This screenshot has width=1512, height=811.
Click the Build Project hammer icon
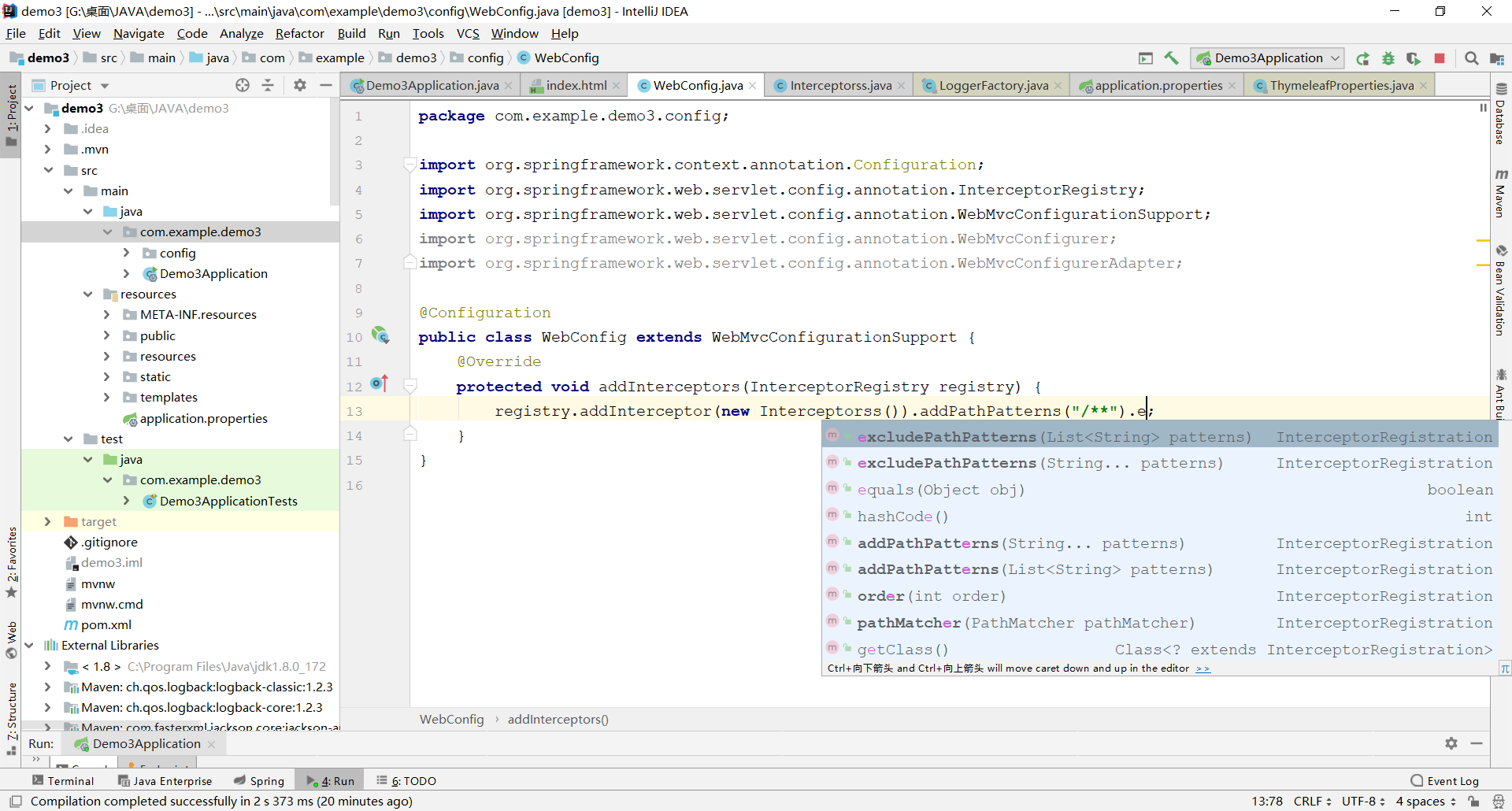1171,58
